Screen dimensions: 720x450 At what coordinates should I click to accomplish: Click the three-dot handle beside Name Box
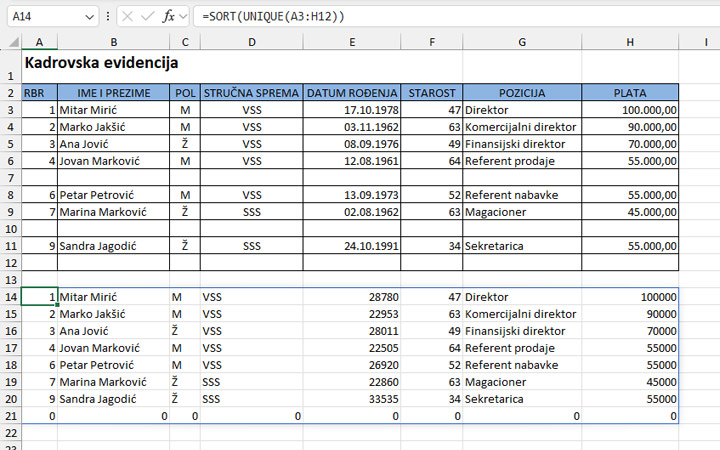coord(108,16)
